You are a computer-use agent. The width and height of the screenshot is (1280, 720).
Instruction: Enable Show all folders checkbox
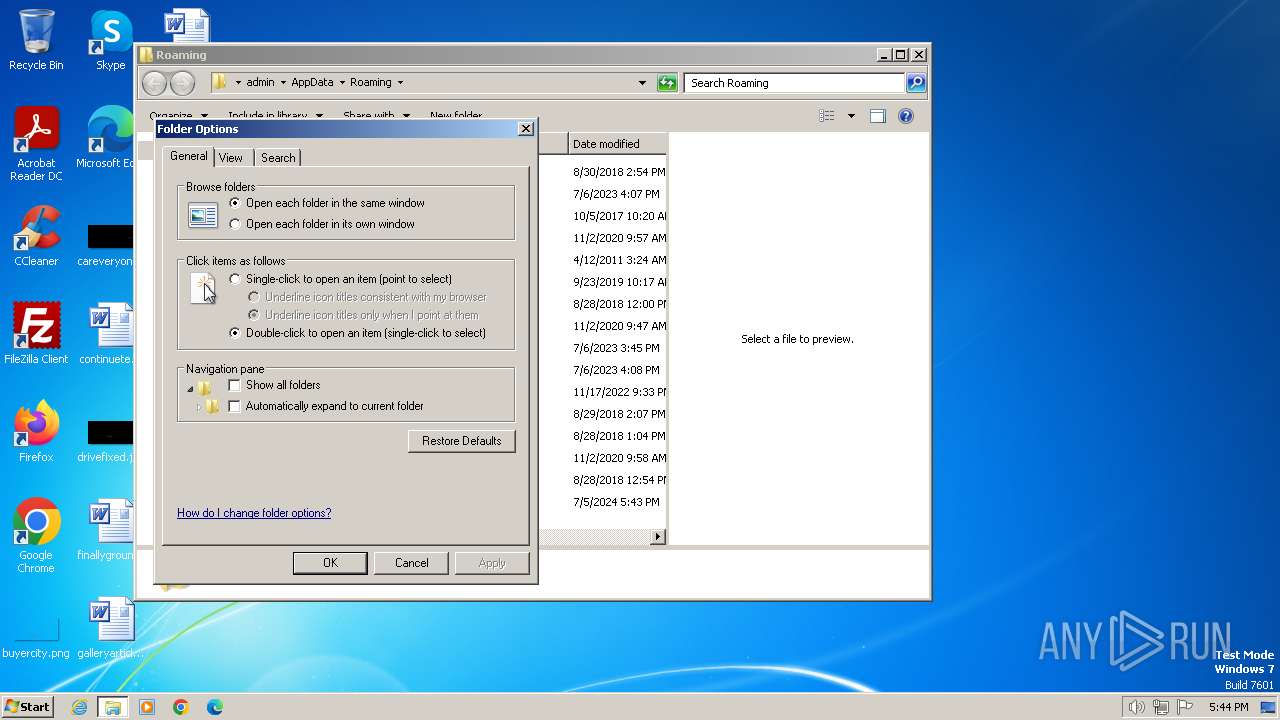click(x=235, y=385)
